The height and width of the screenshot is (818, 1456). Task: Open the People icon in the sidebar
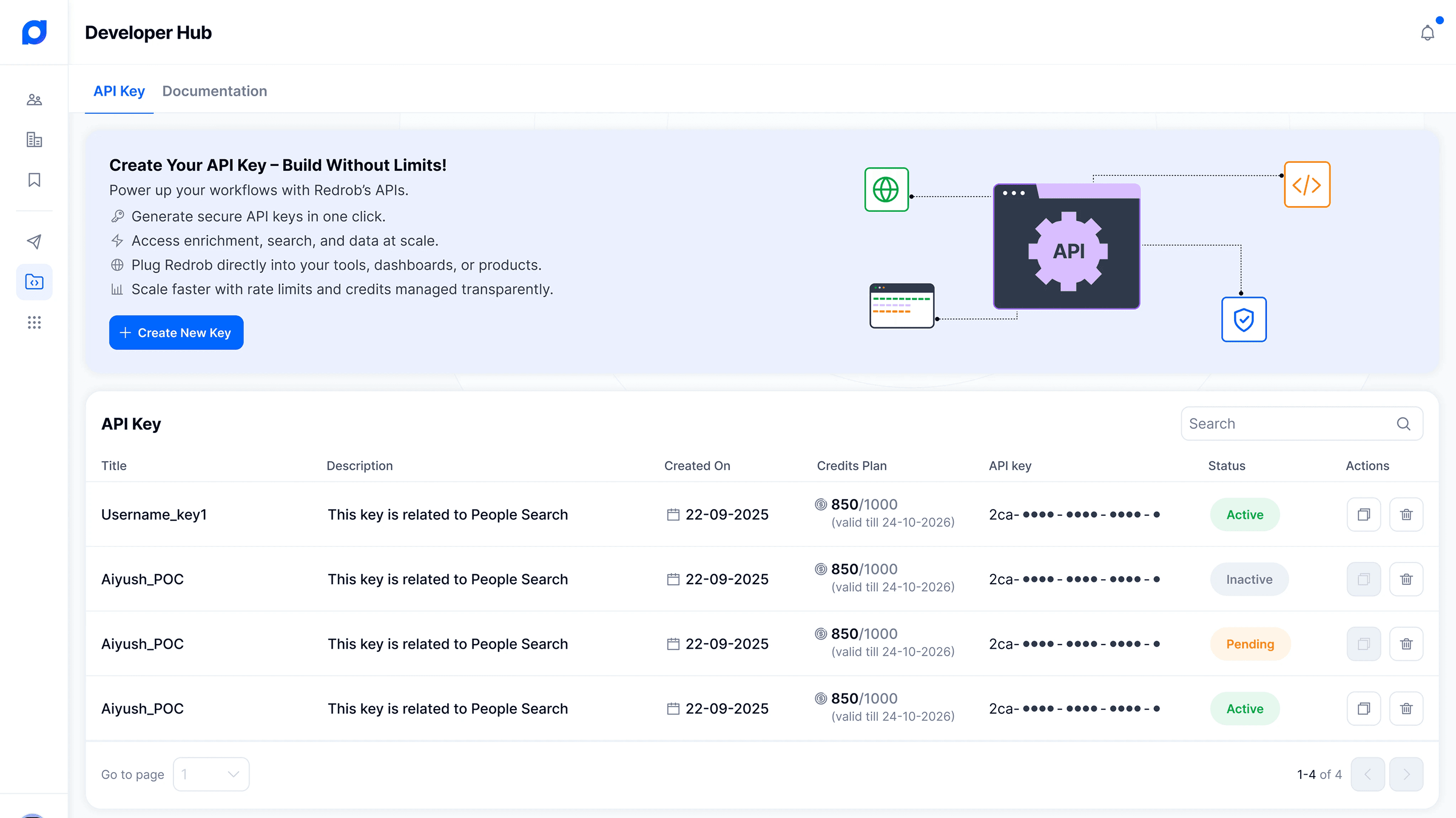point(34,100)
